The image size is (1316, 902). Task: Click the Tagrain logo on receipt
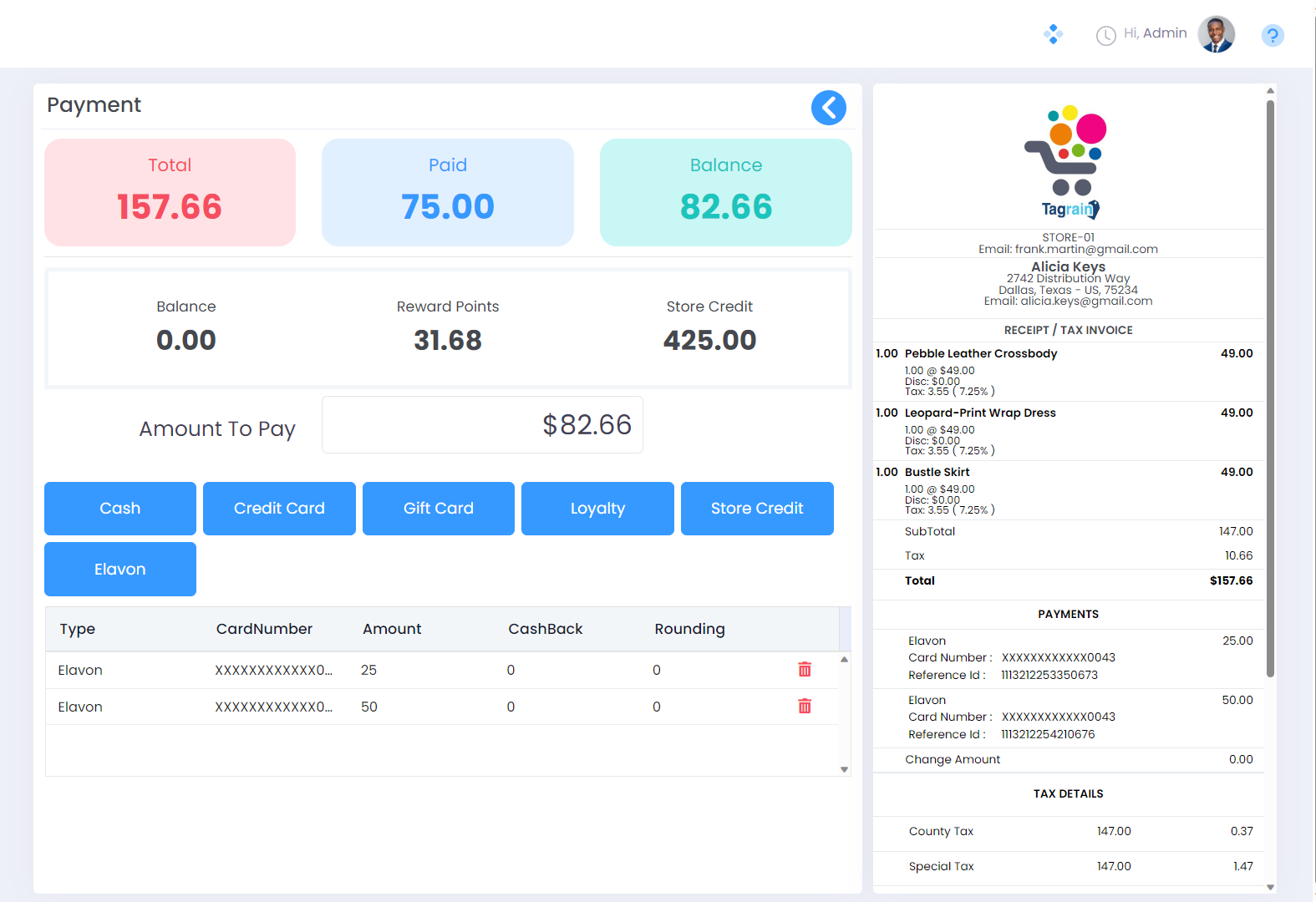pyautogui.click(x=1068, y=162)
